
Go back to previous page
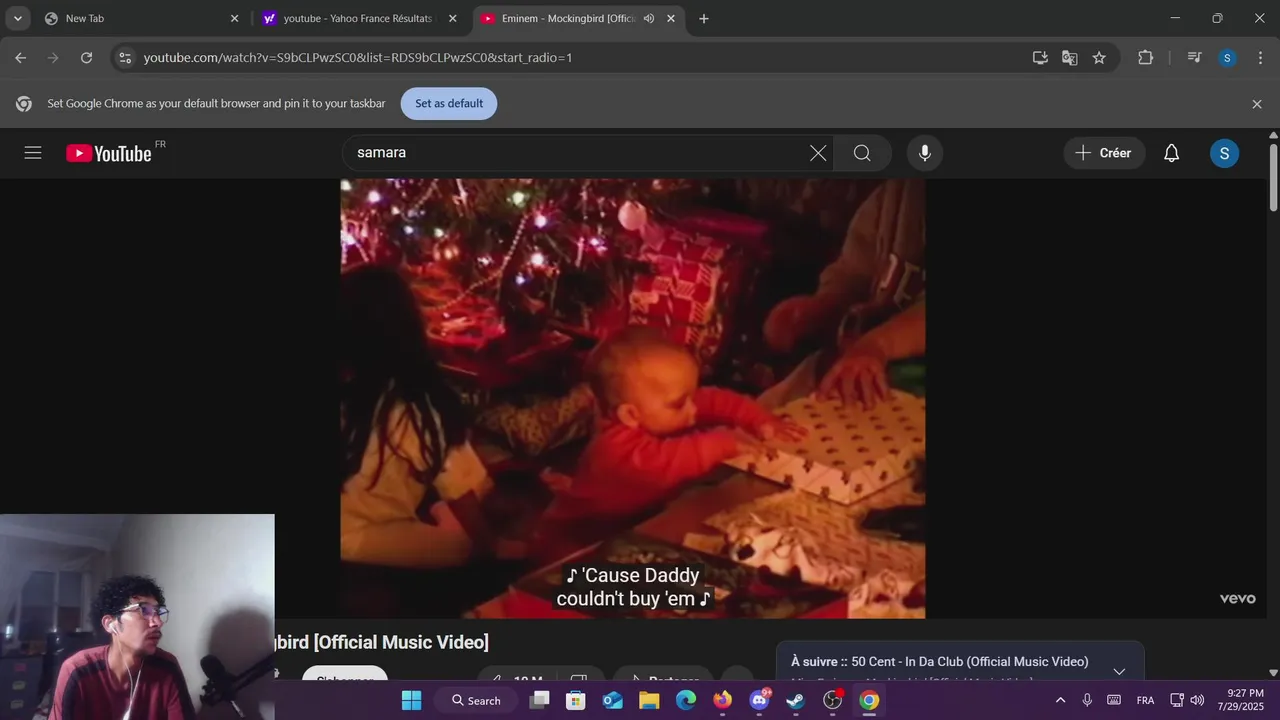pyautogui.click(x=20, y=58)
